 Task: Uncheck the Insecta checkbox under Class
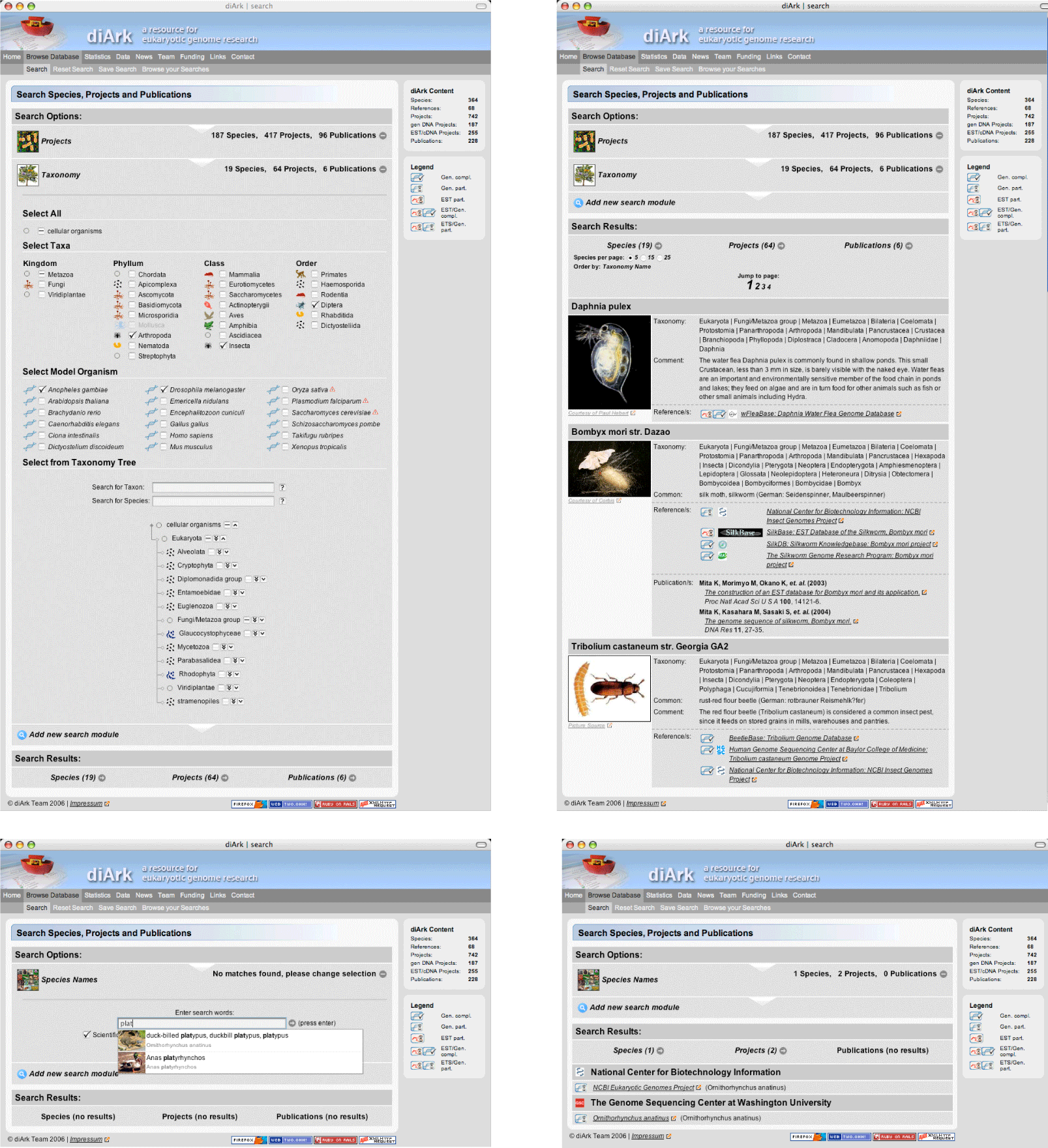pos(224,346)
